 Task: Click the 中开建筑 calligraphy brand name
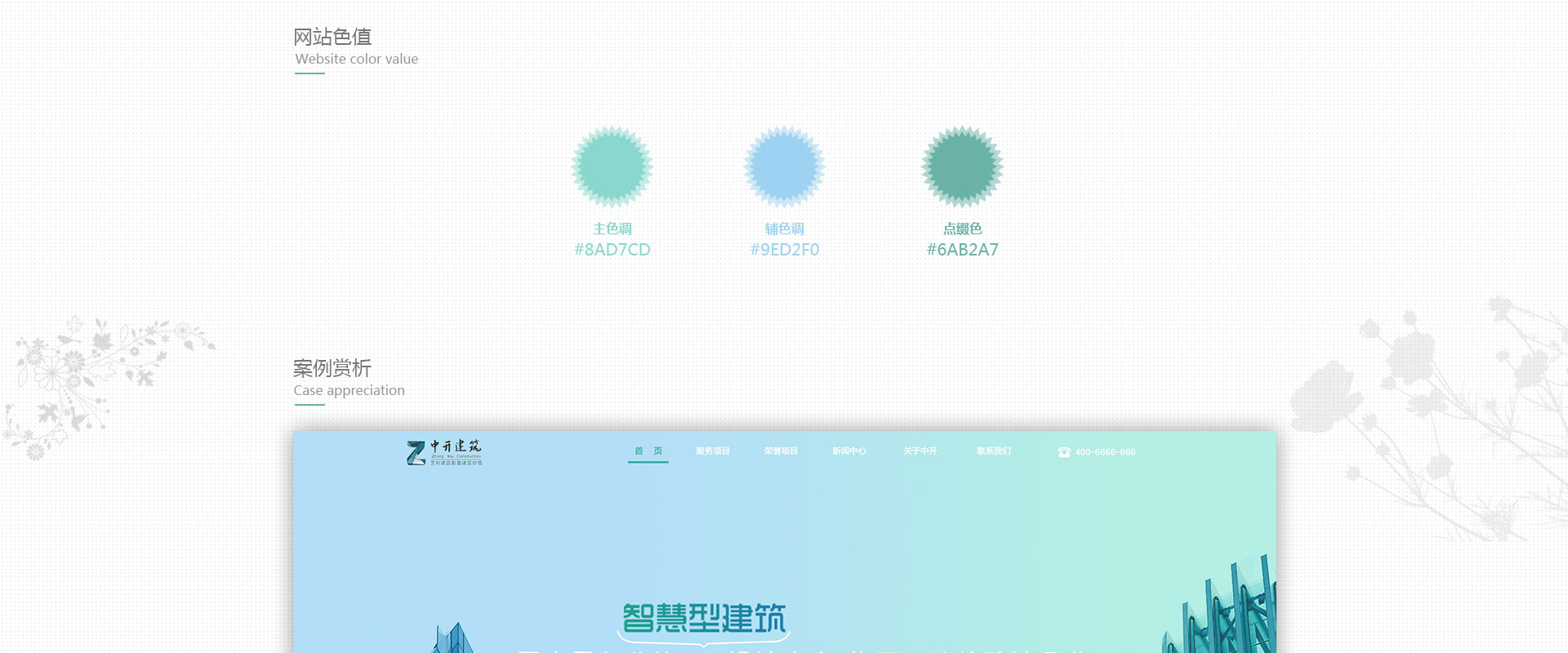(x=456, y=446)
